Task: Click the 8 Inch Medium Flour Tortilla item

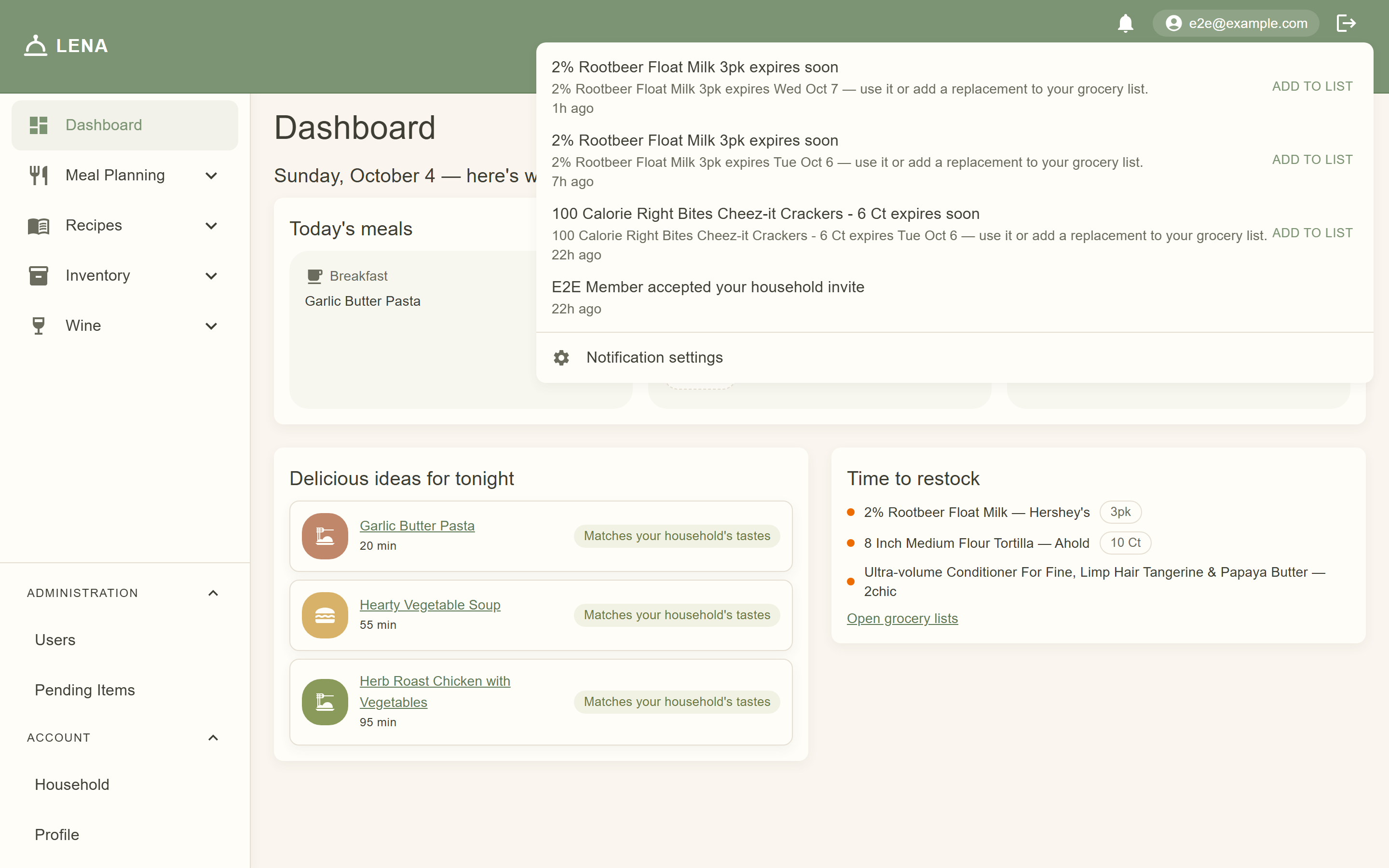Action: tap(976, 543)
